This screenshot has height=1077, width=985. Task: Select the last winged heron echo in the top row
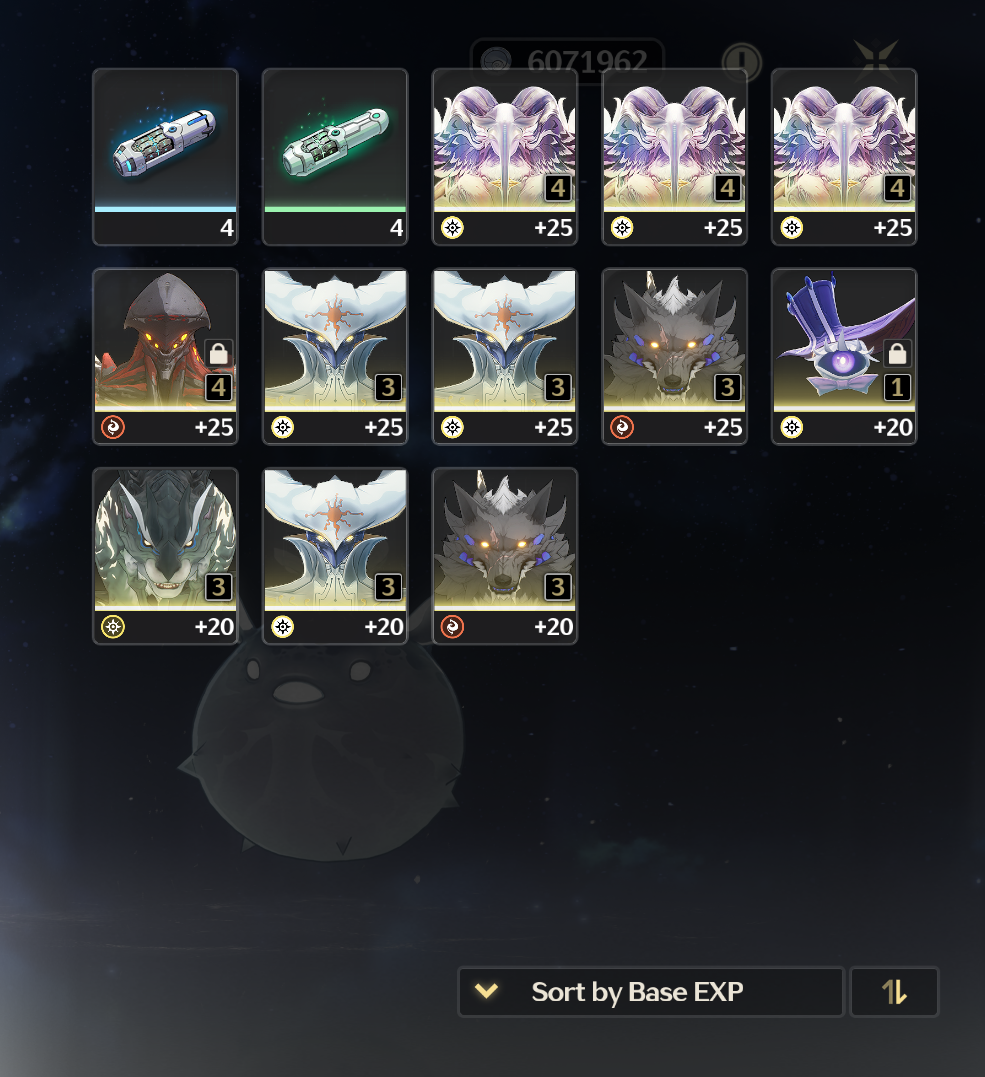pos(844,157)
